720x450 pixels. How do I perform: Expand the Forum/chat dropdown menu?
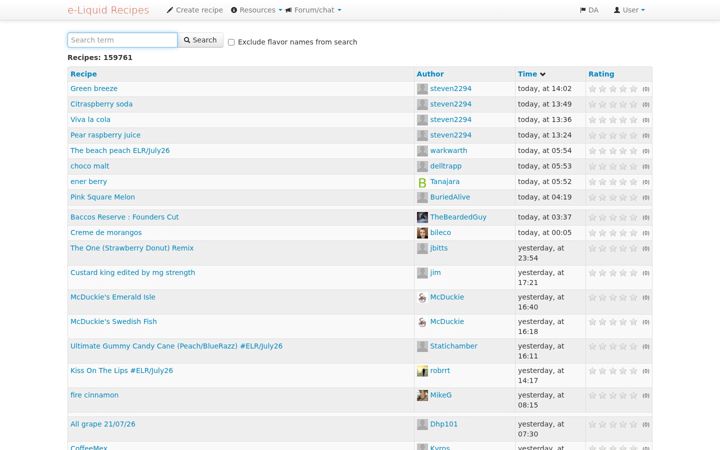pos(313,10)
